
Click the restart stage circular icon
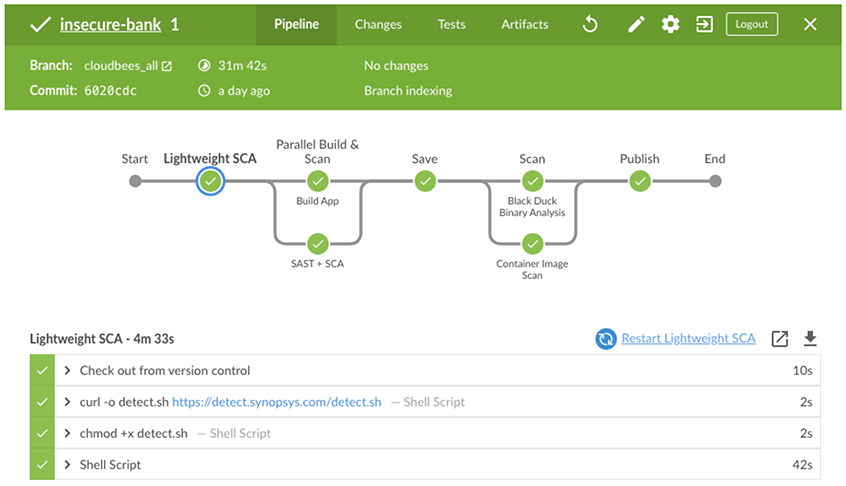click(x=605, y=339)
